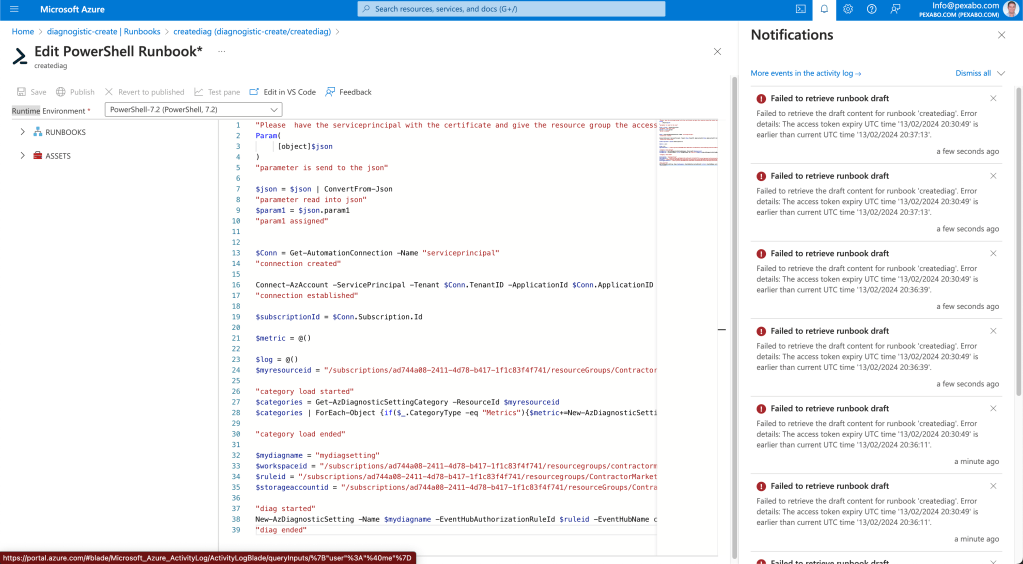Click the notifications bell icon
The width and height of the screenshot is (1023, 564).
tap(824, 9)
